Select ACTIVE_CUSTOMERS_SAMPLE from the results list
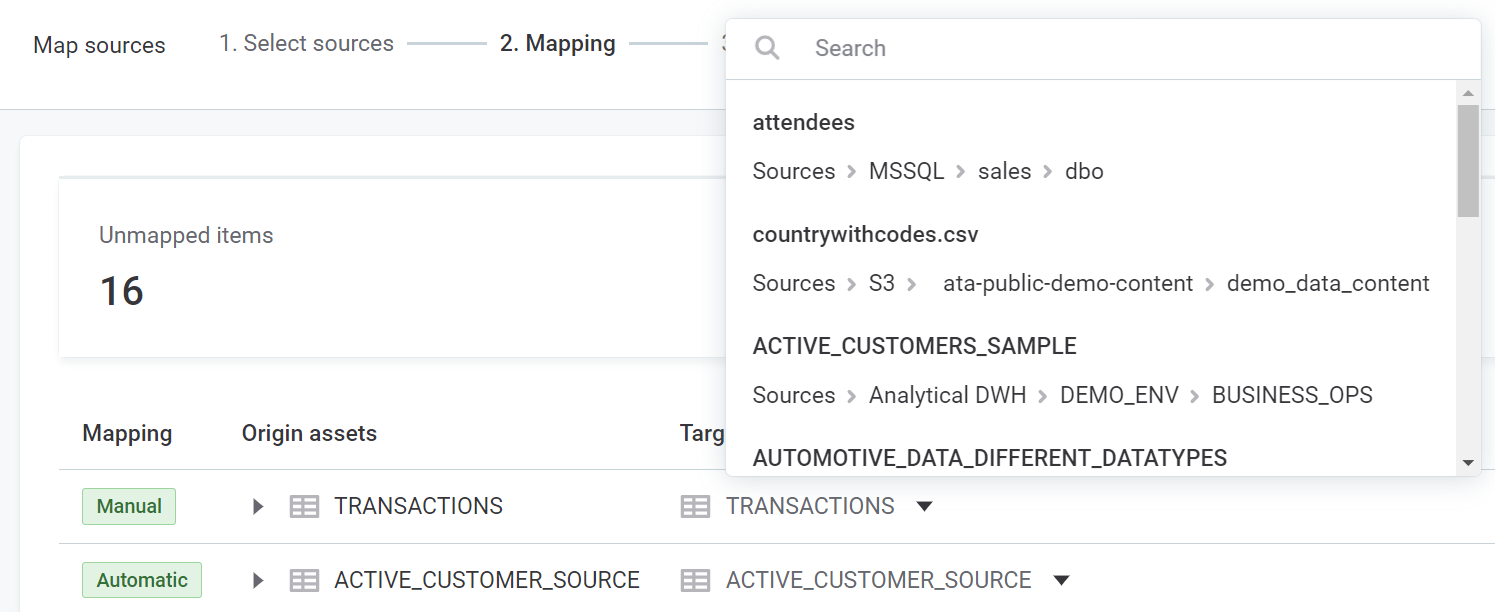This screenshot has height=612, width=1495. coord(914,345)
